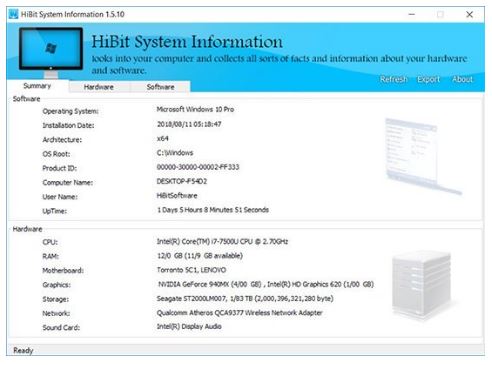Click the Refresh link
Screen dimensions: 492x365
(x=394, y=79)
